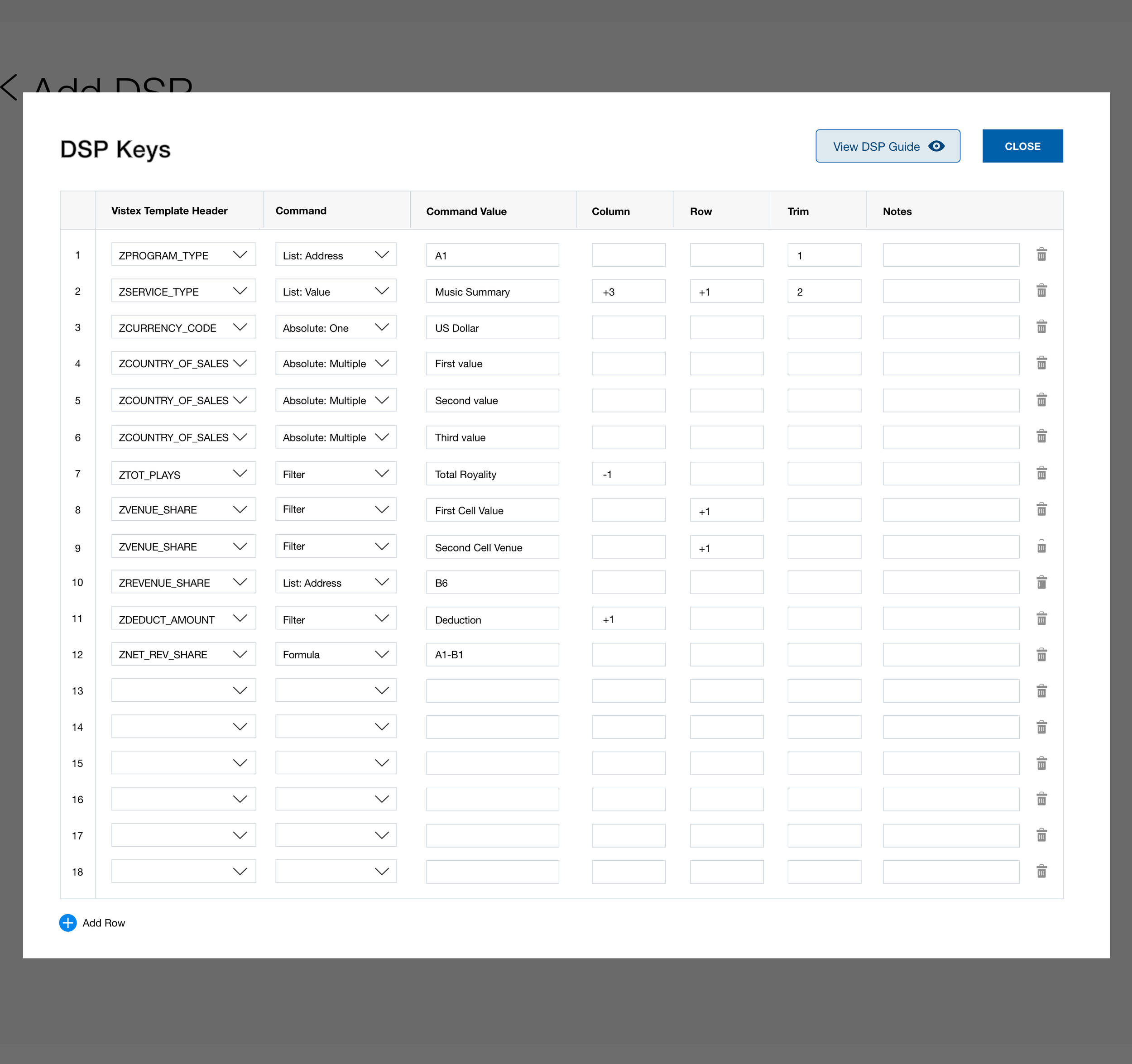The image size is (1132, 1064).
Task: Go back using arrow beside Add DSP
Action: [x=9, y=87]
